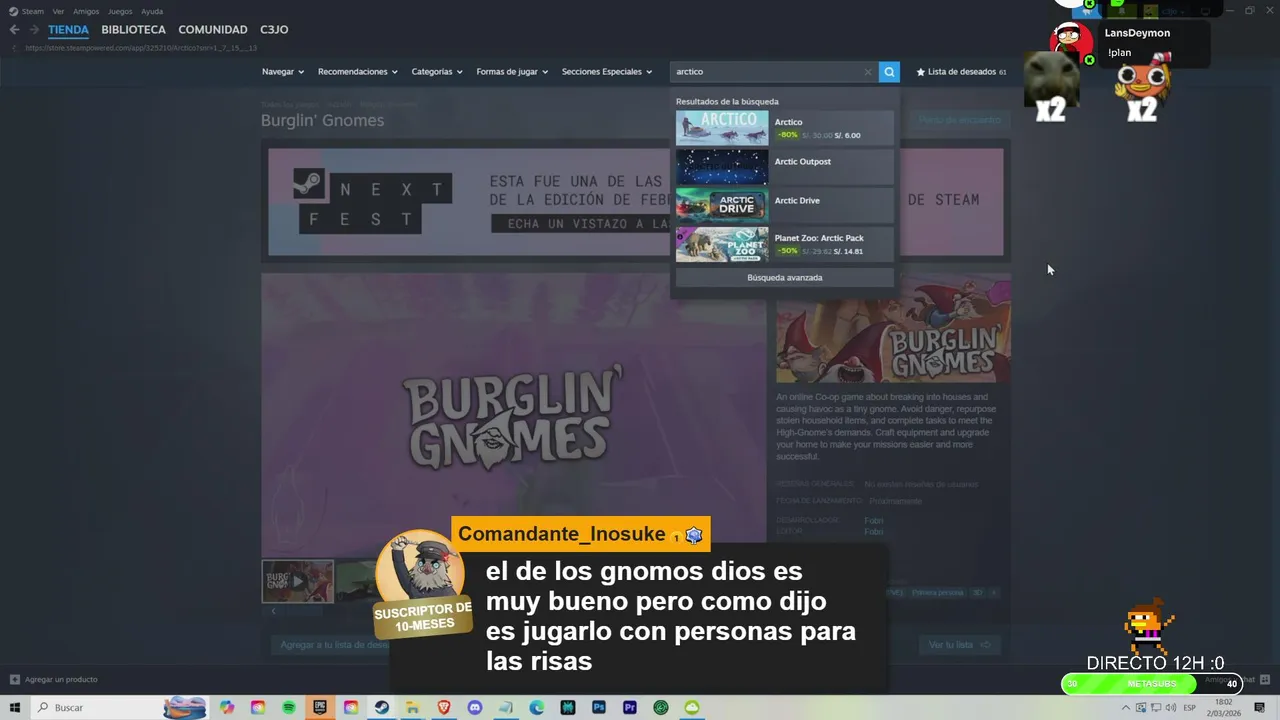The height and width of the screenshot is (720, 1280).
Task: Click the blue search magnifier button
Action: click(889, 72)
